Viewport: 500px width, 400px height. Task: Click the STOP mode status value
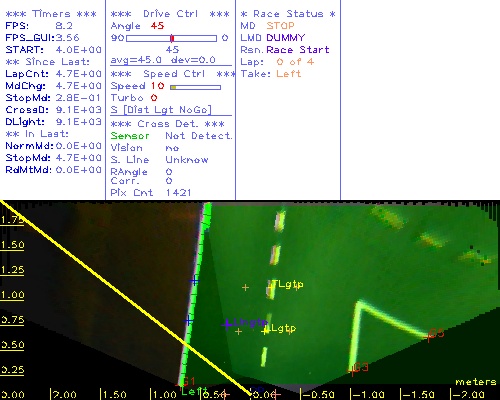(x=280, y=26)
